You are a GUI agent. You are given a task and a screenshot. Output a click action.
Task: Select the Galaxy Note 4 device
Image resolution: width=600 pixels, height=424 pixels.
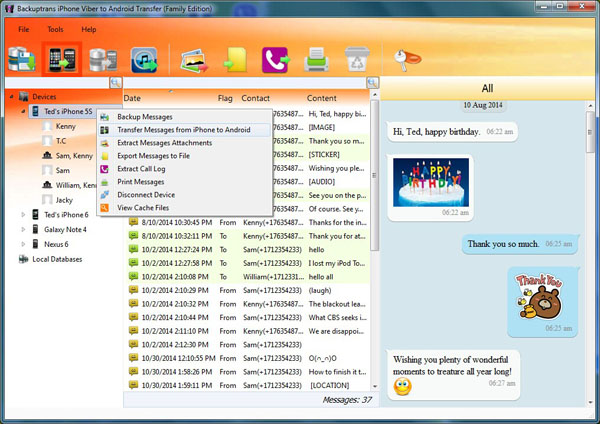coord(65,229)
